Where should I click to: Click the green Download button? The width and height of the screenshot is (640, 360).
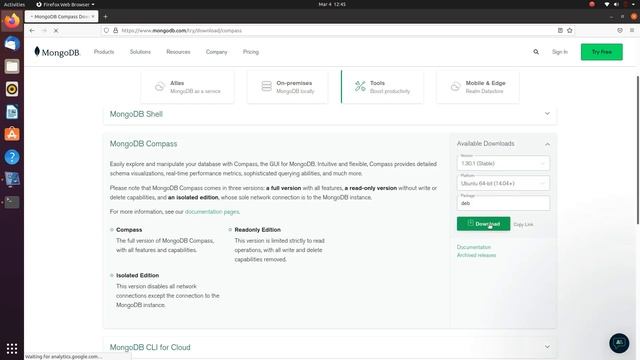[x=483, y=224]
